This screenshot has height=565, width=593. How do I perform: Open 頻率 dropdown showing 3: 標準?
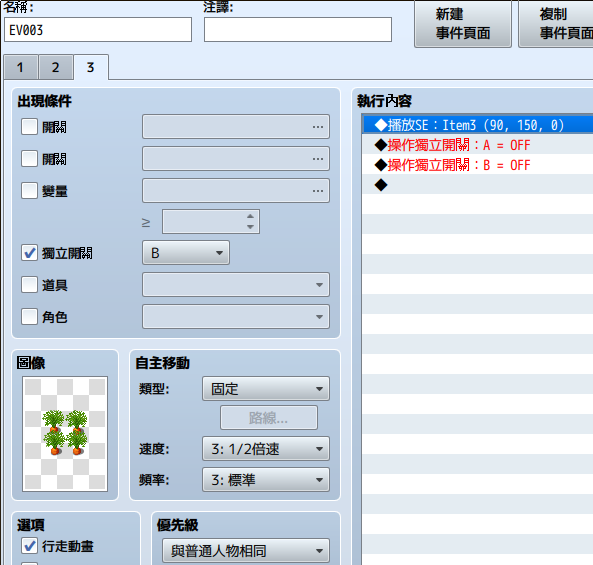(x=266, y=480)
